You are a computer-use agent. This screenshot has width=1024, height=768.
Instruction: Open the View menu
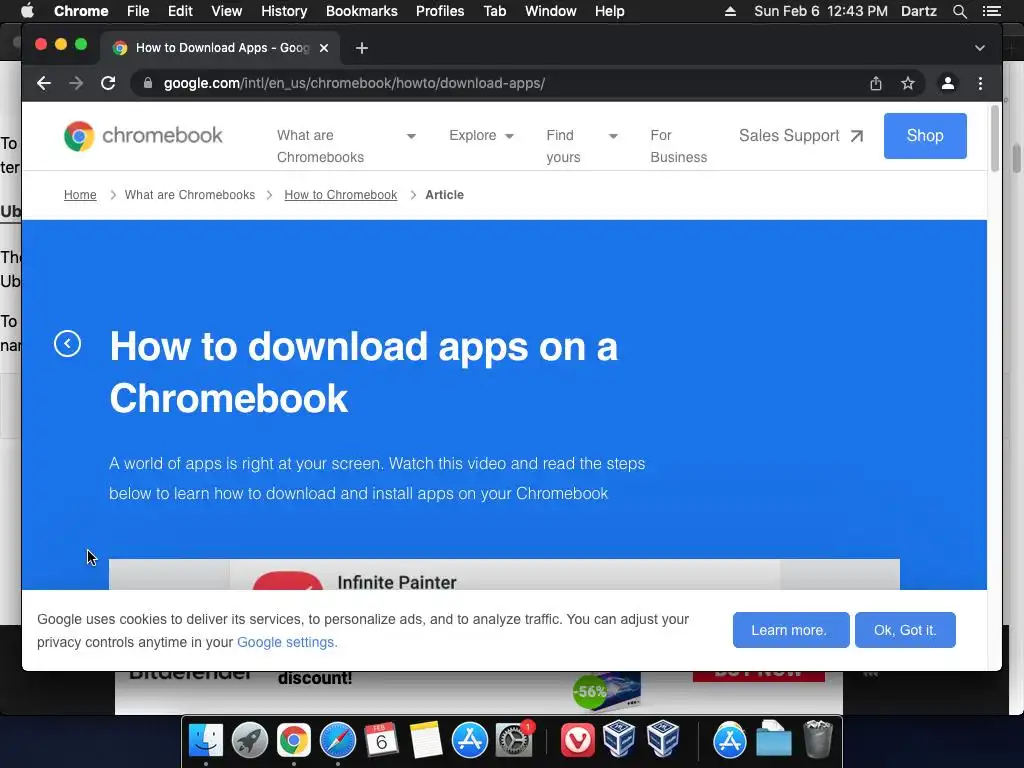click(x=227, y=11)
